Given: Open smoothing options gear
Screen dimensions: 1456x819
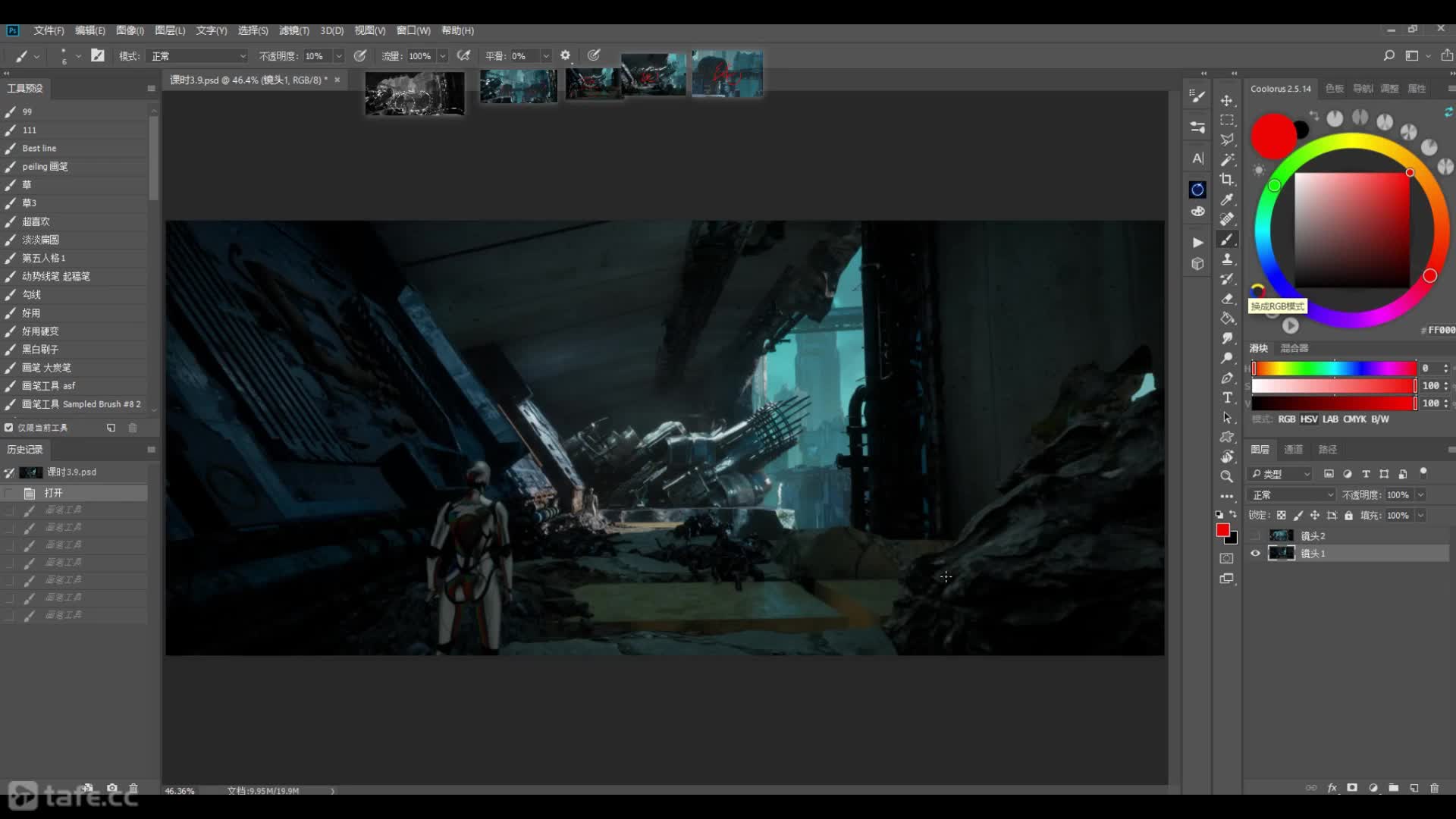Looking at the screenshot, I should [x=565, y=55].
